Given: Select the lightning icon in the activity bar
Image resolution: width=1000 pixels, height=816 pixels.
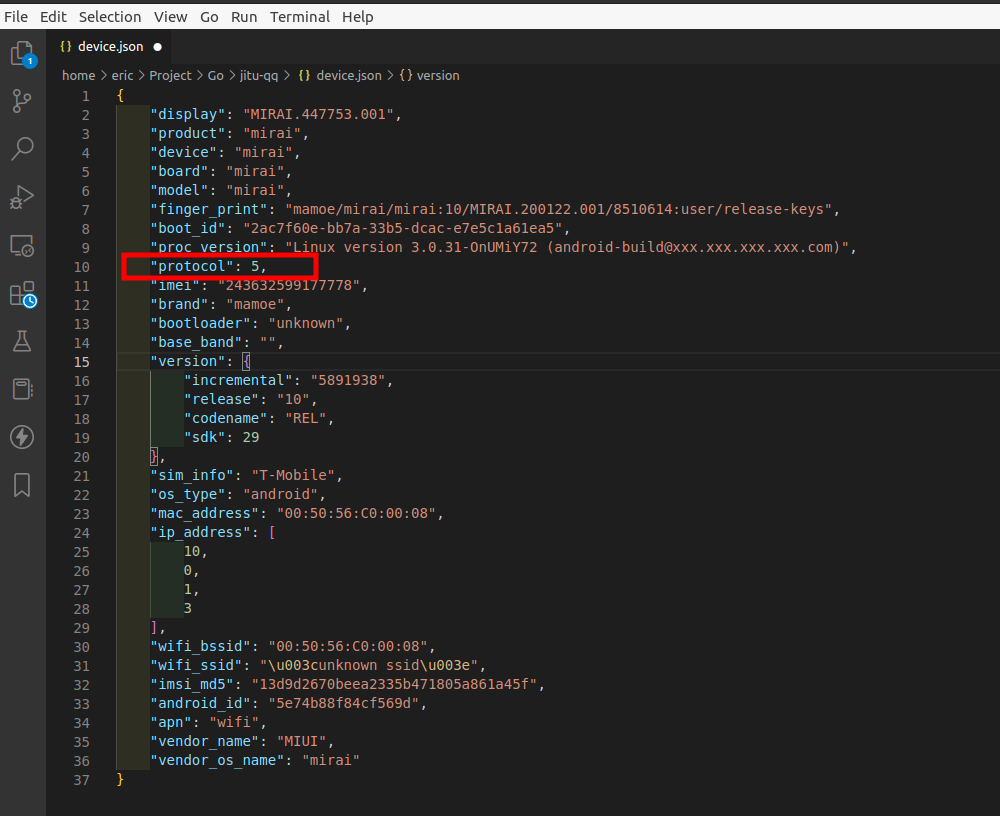Looking at the screenshot, I should point(21,437).
